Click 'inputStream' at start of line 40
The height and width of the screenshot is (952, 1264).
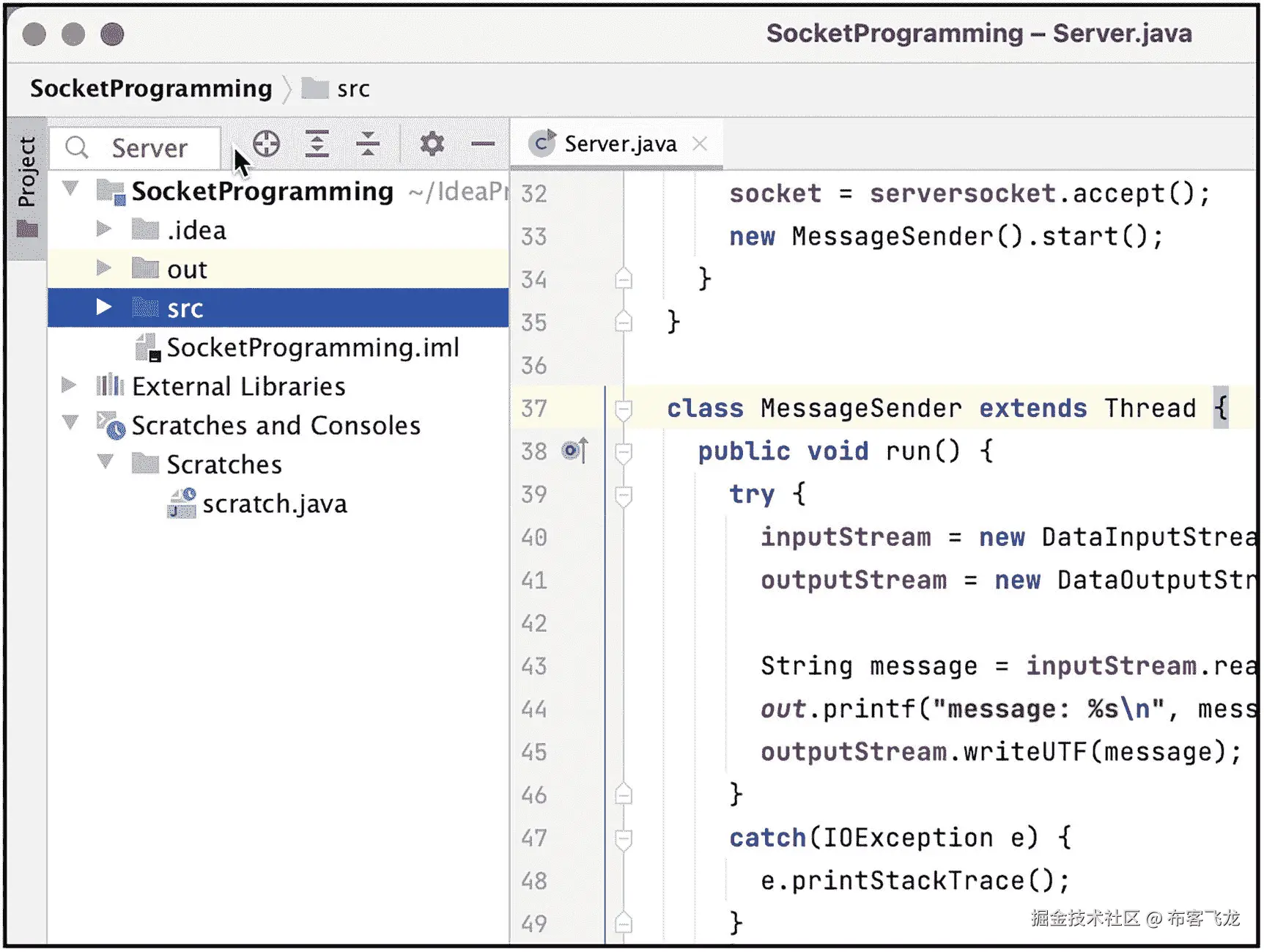tap(846, 537)
